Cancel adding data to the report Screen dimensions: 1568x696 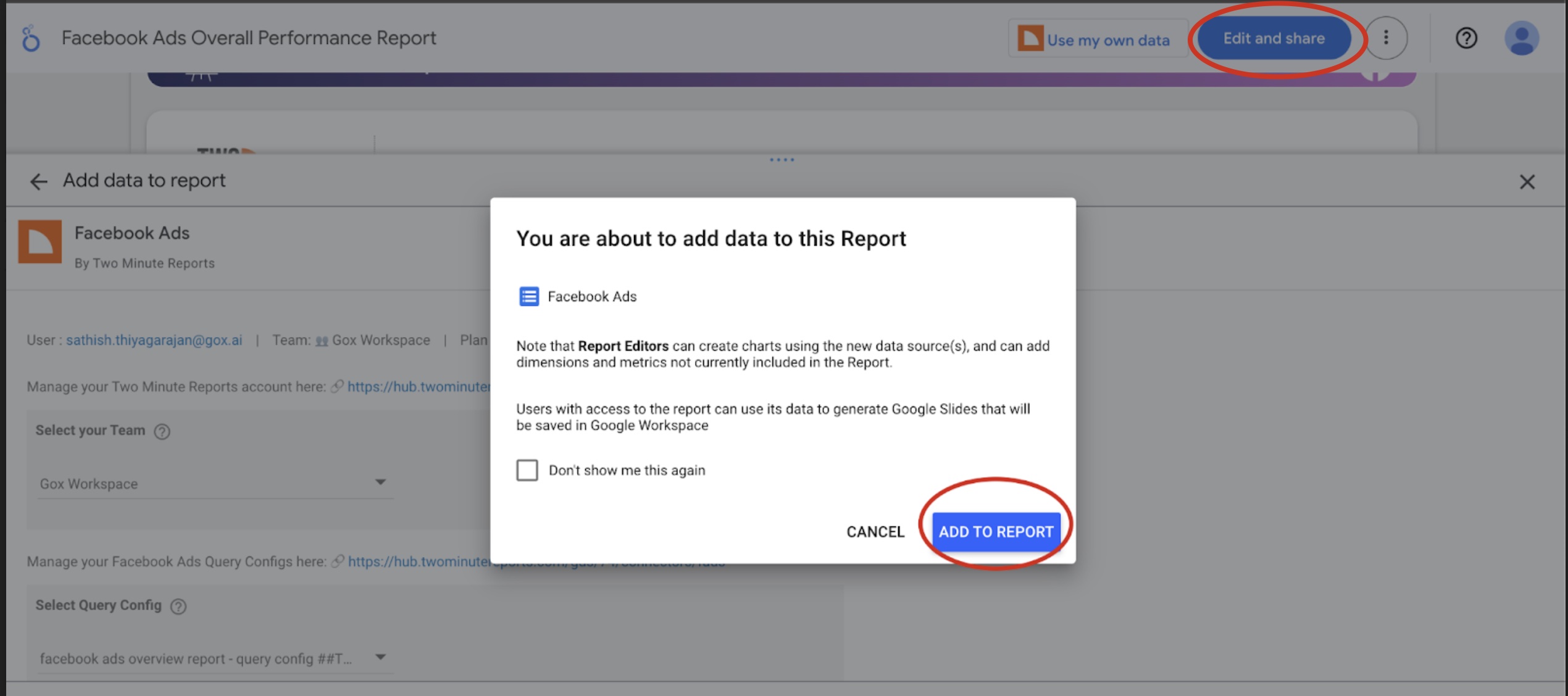click(x=875, y=532)
